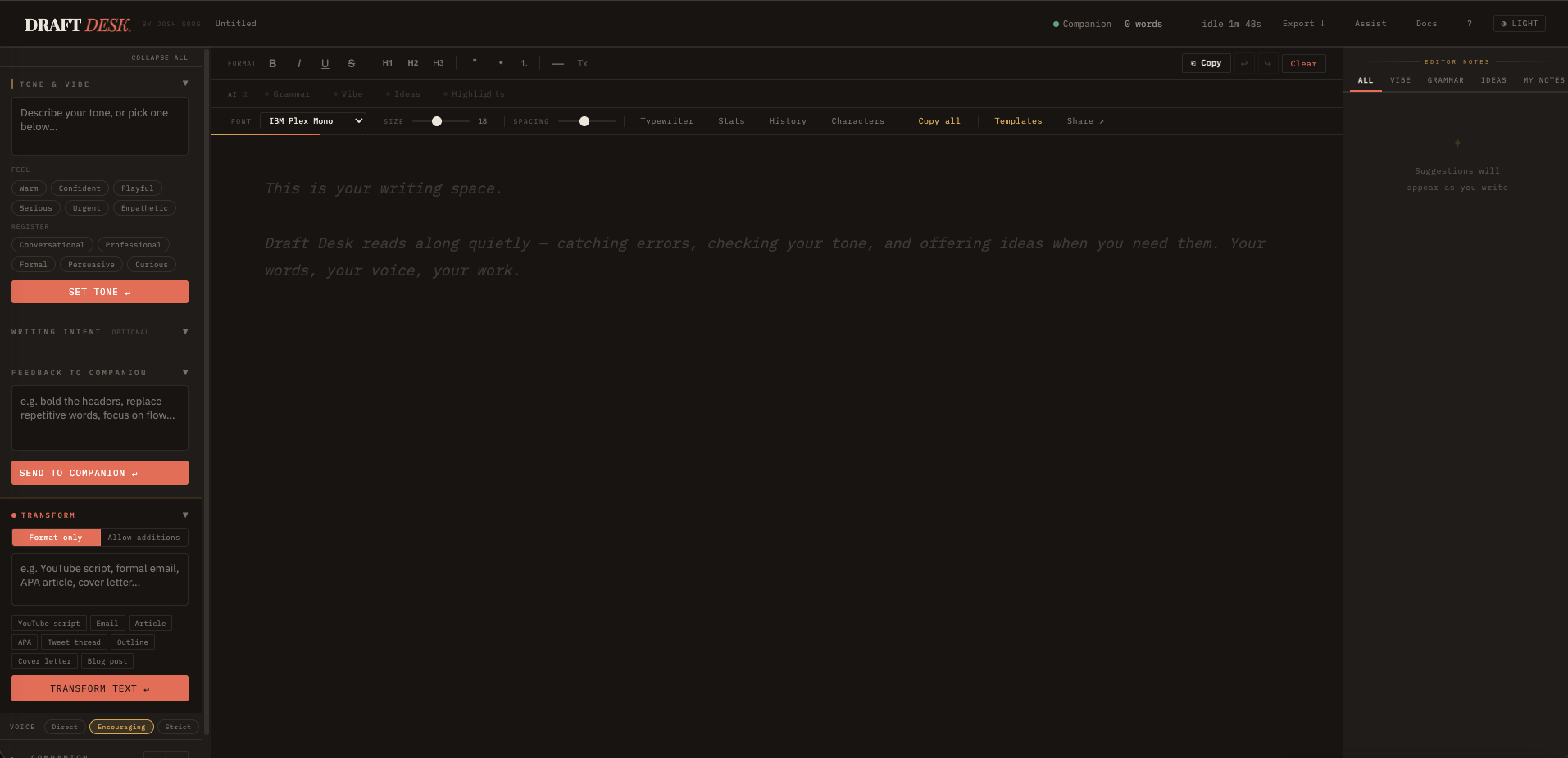Insert an H2 heading

point(413,63)
